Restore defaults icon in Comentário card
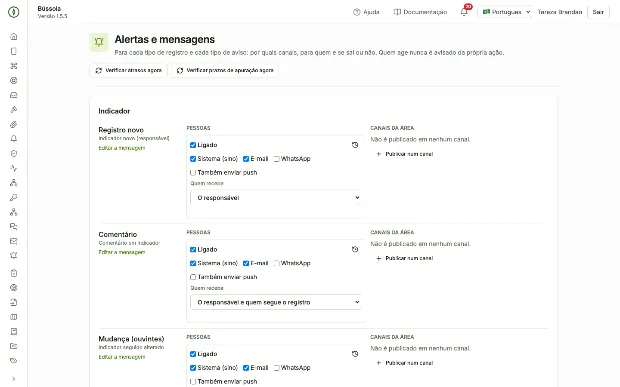The image size is (620, 387). 355,249
